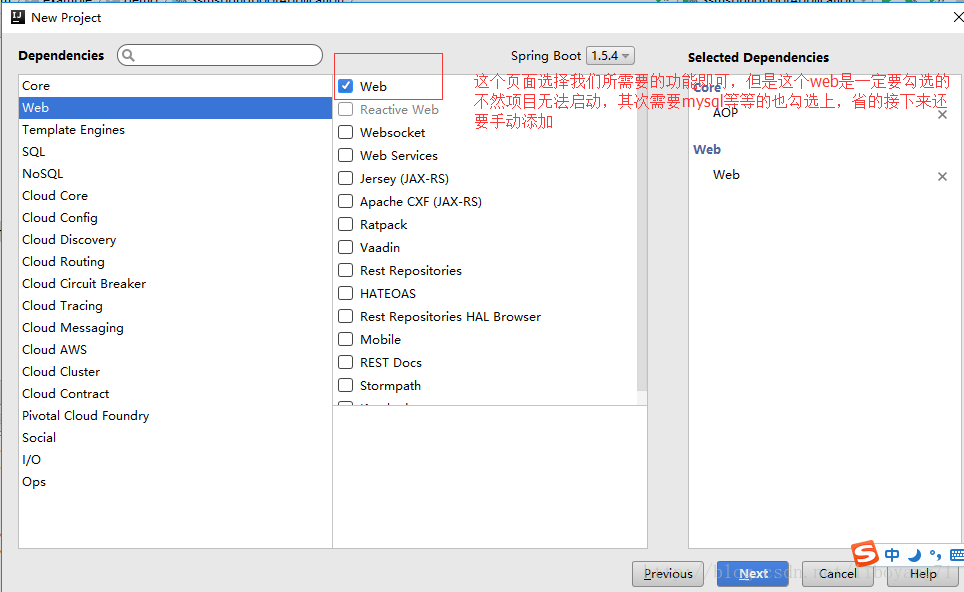This screenshot has height=592, width=964.
Task: Click the moon icon in IME bar
Action: 914,555
